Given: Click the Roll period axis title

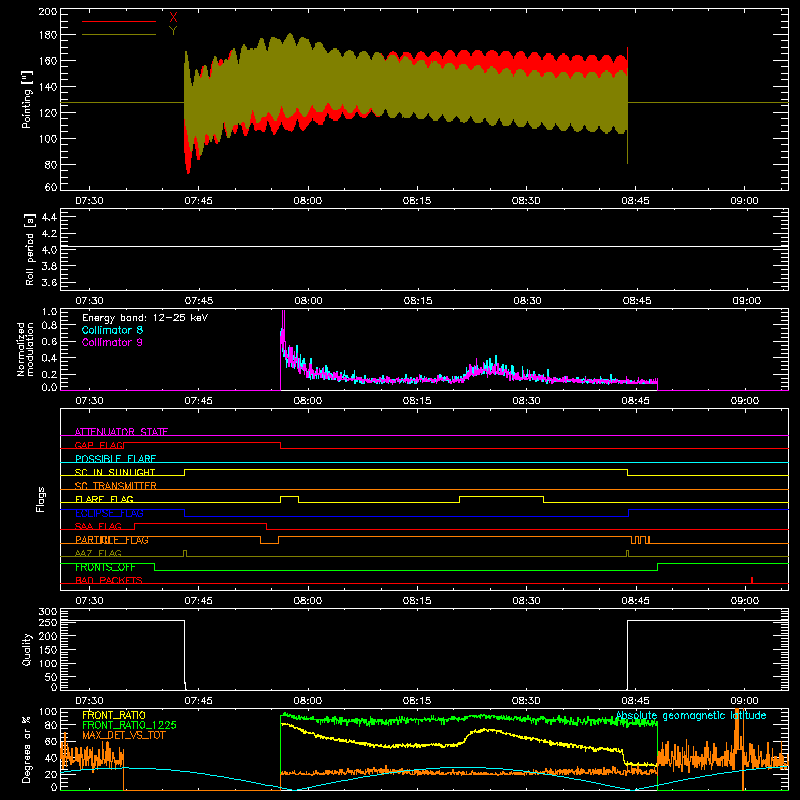Looking at the screenshot, I should tap(30, 249).
